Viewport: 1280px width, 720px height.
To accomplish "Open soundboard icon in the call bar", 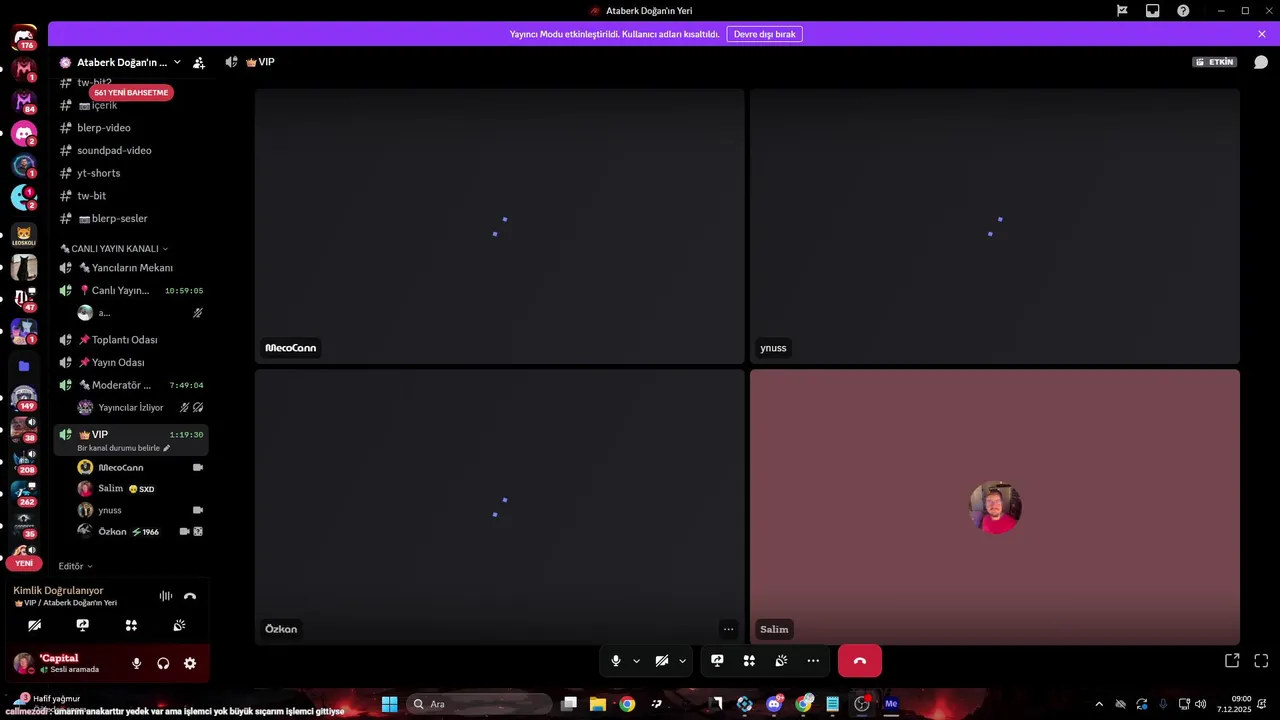I will (x=781, y=661).
